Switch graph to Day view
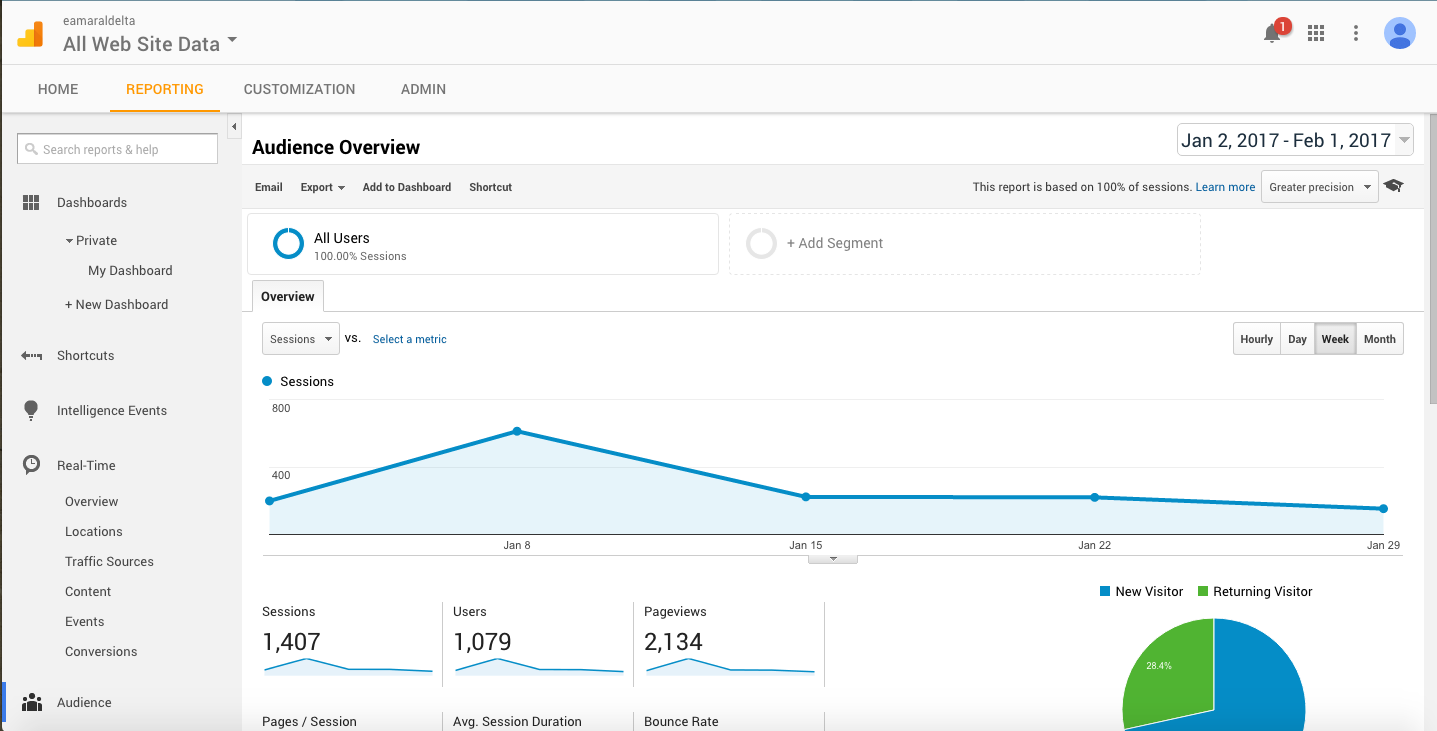Screen dimensions: 1437x731 tap(1297, 339)
